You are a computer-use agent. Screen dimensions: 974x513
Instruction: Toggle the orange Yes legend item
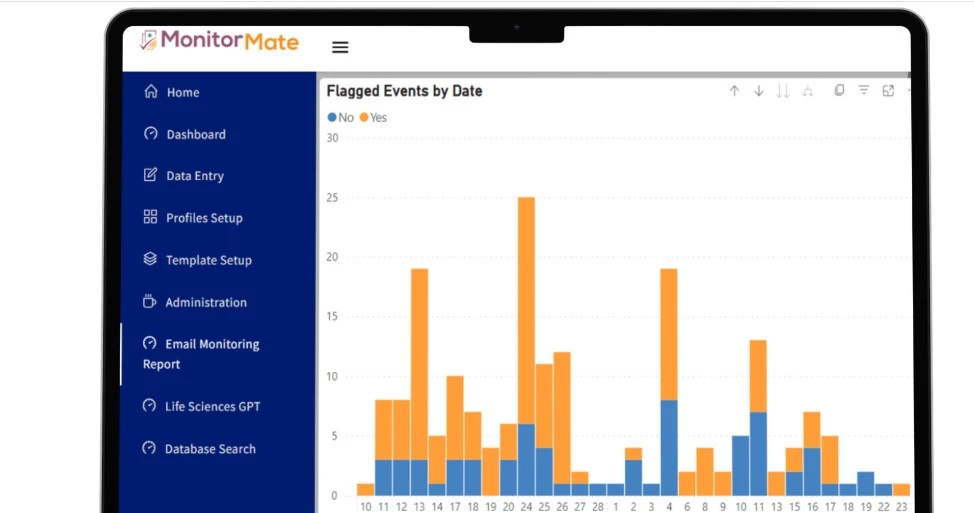click(x=372, y=117)
